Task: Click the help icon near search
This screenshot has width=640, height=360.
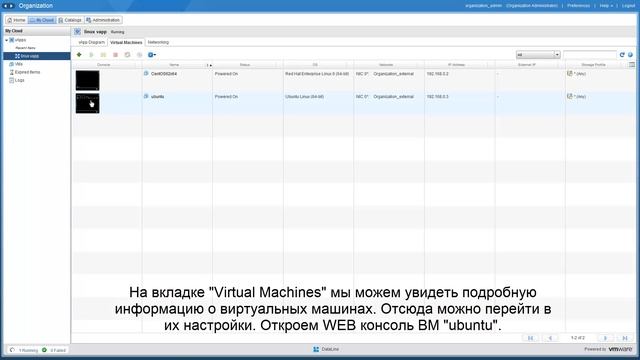Action: click(x=631, y=55)
